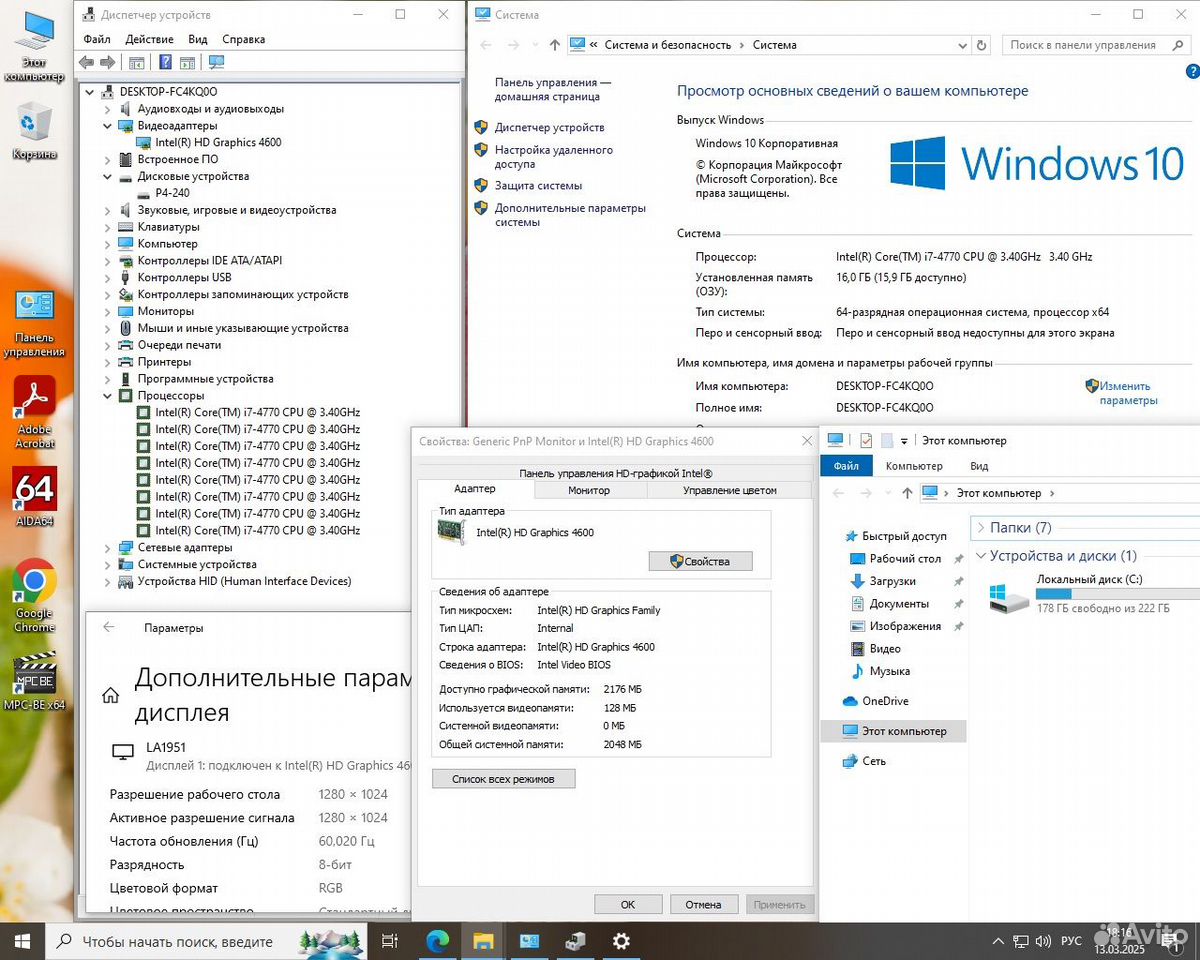This screenshot has height=960, width=1200.
Task: Click OK in the adapter properties dialog
Action: 628,904
